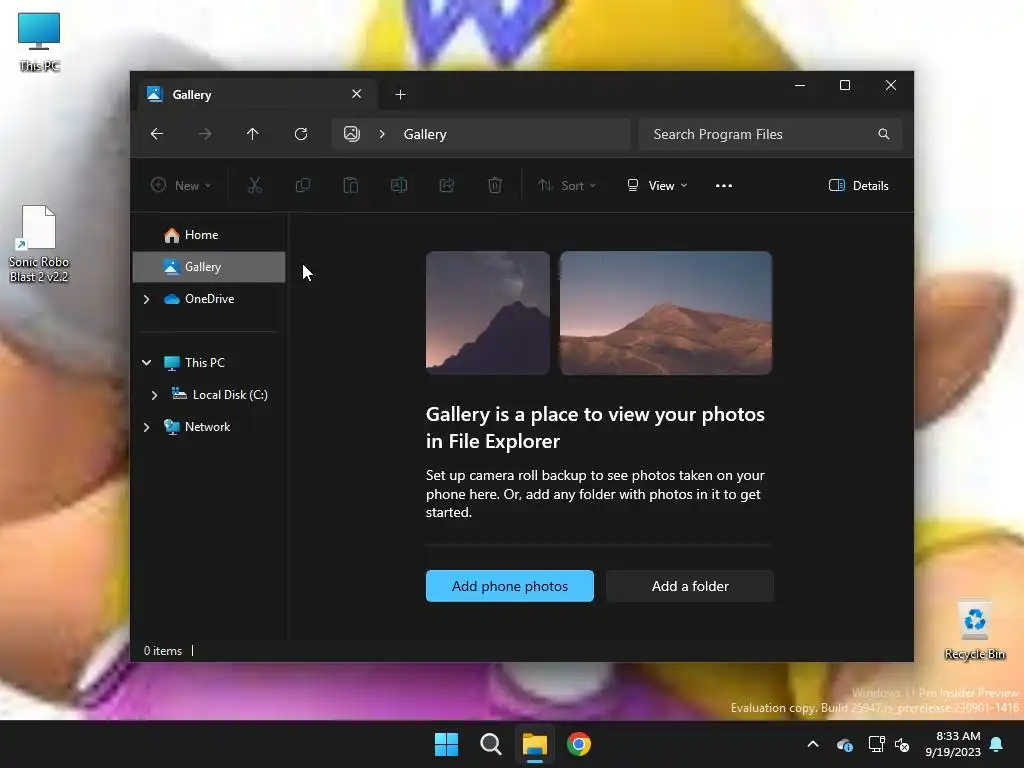Open Local Disk (C:) in sidebar
1024x768 pixels.
point(209,394)
